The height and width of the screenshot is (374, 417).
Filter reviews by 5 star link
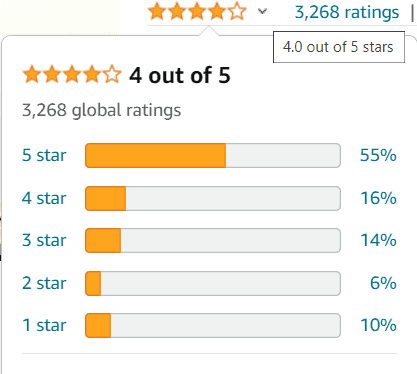click(44, 155)
